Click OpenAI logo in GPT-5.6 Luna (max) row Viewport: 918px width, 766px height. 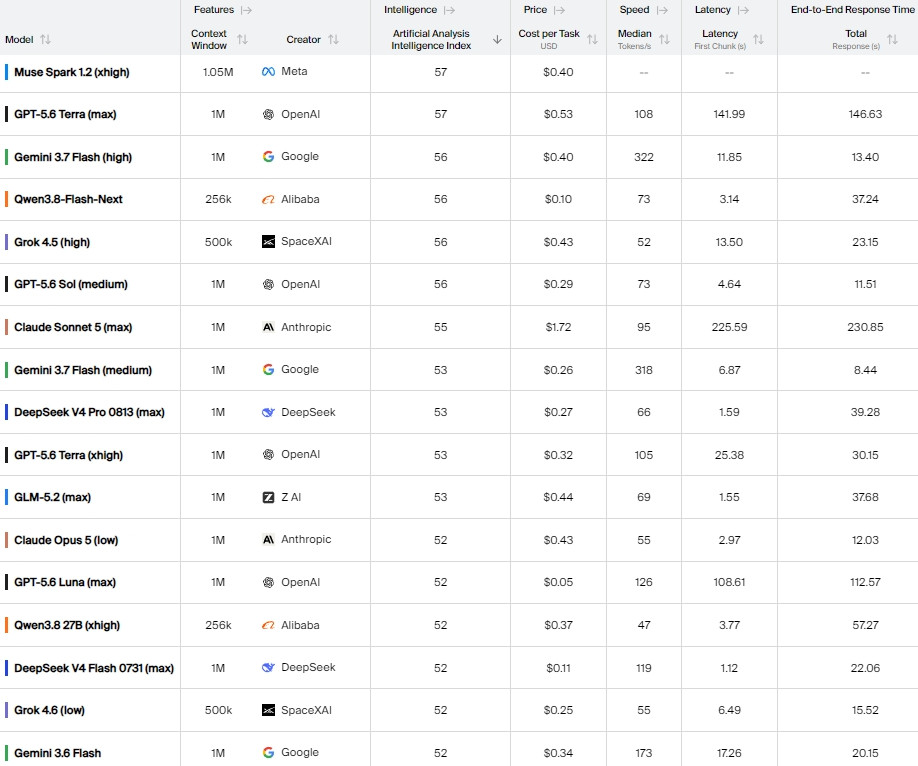pos(268,582)
